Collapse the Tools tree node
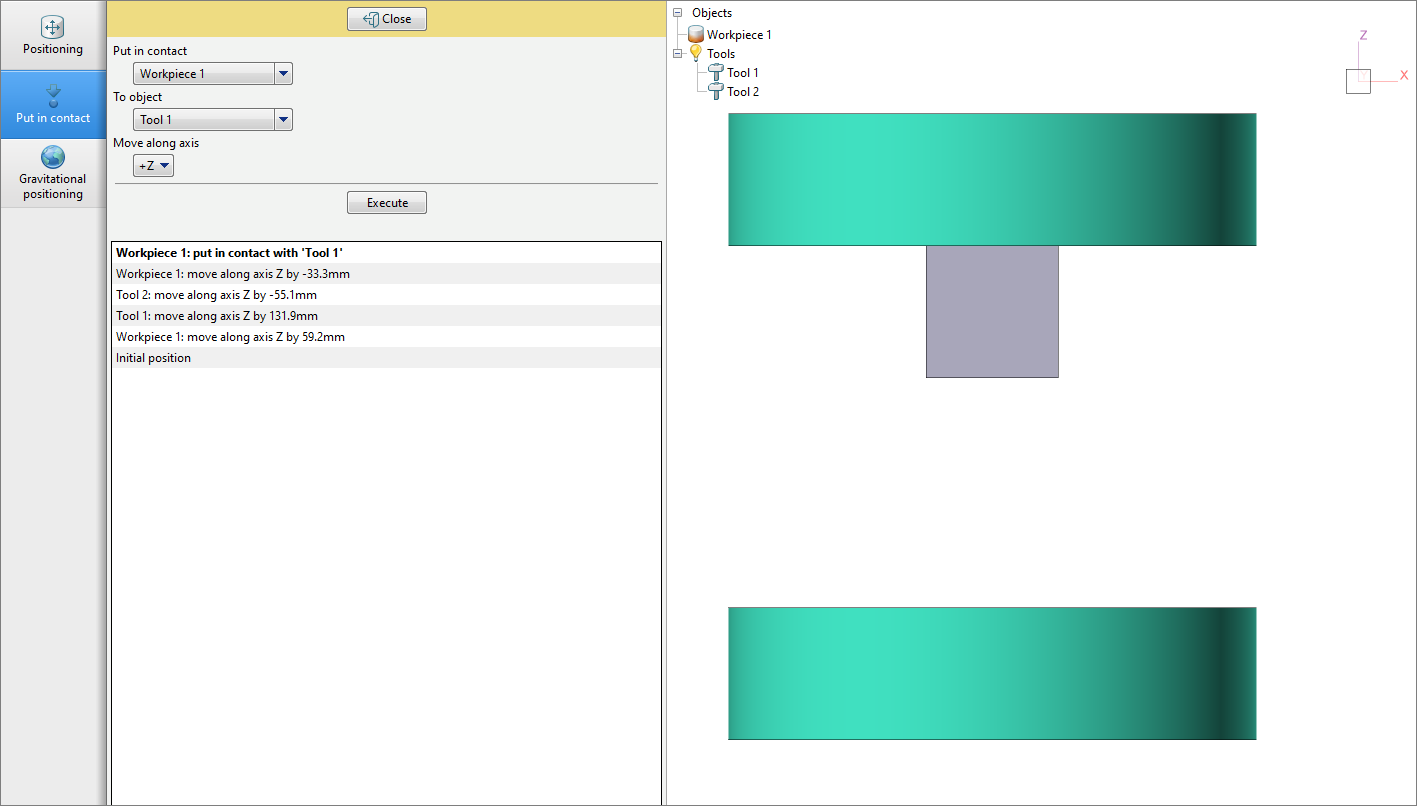This screenshot has height=806, width=1417. (x=678, y=54)
